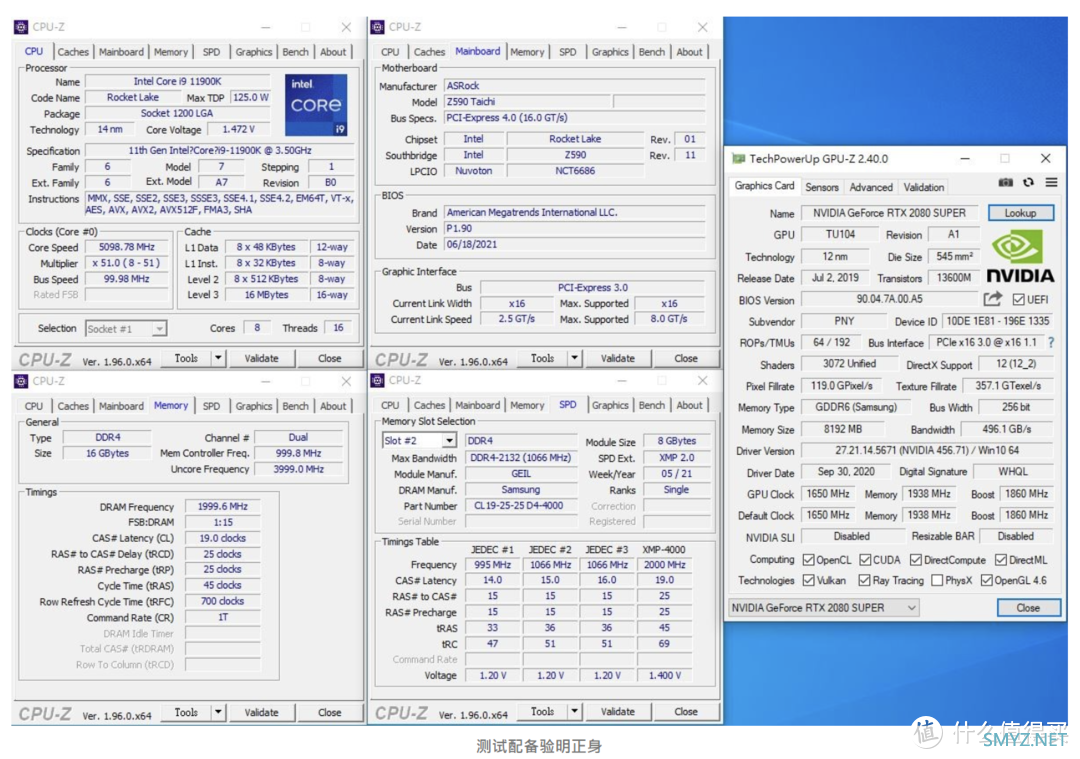Open the NVIDIA GeForce RTX 2080 SUPER selector dropdown
Screen dimensions: 1080x759
[x=824, y=607]
